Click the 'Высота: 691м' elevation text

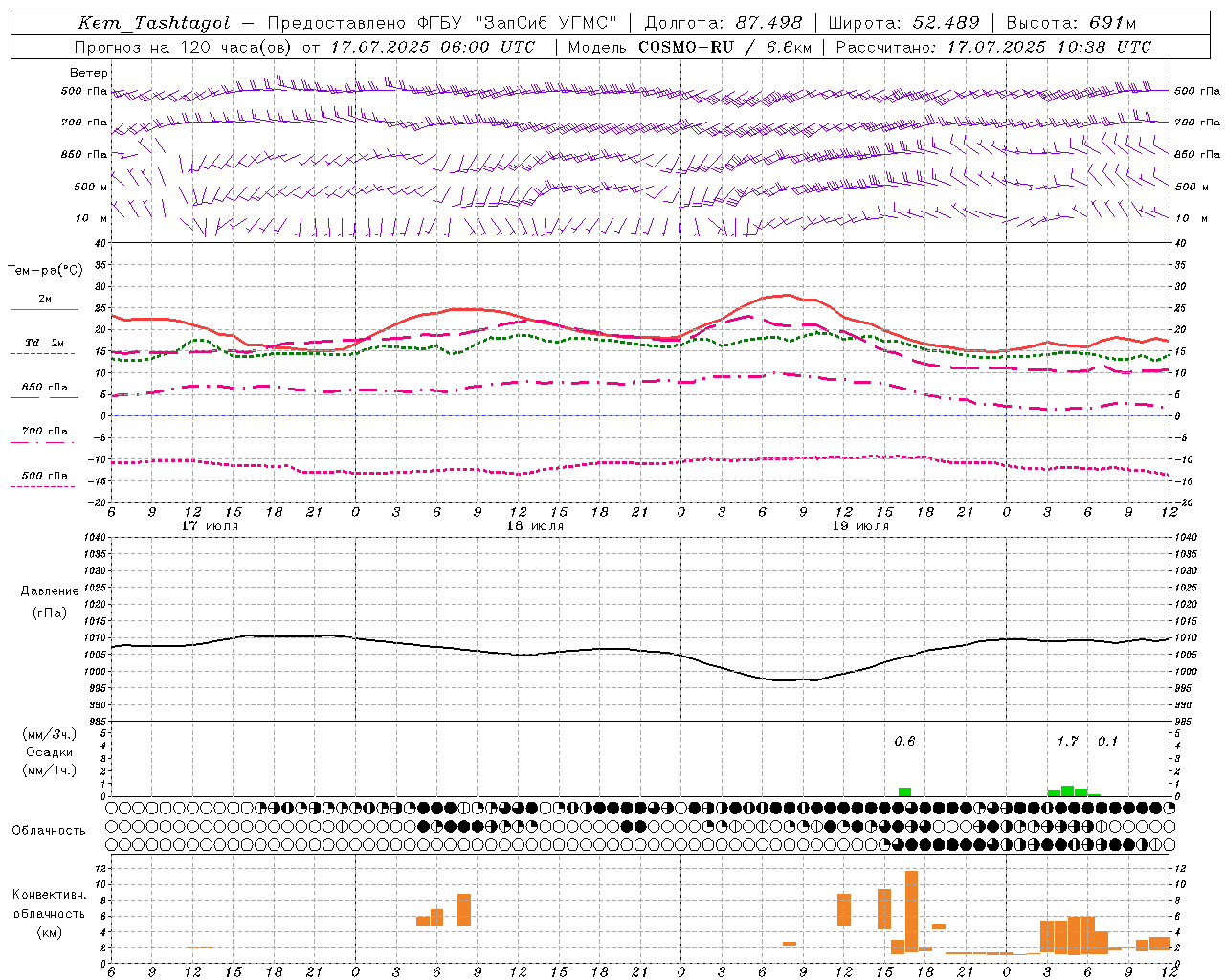tap(1072, 23)
